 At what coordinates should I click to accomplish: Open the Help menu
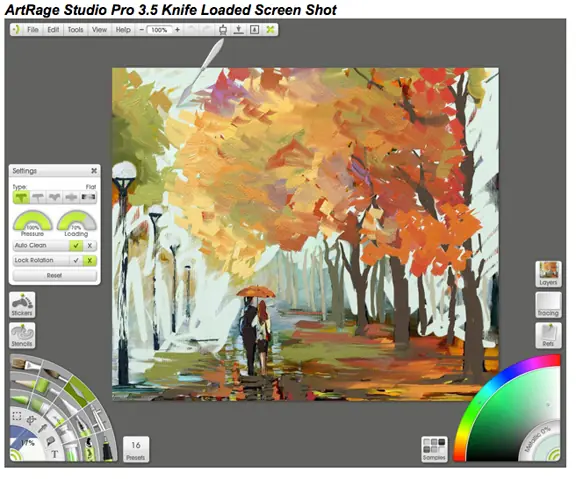[x=123, y=30]
